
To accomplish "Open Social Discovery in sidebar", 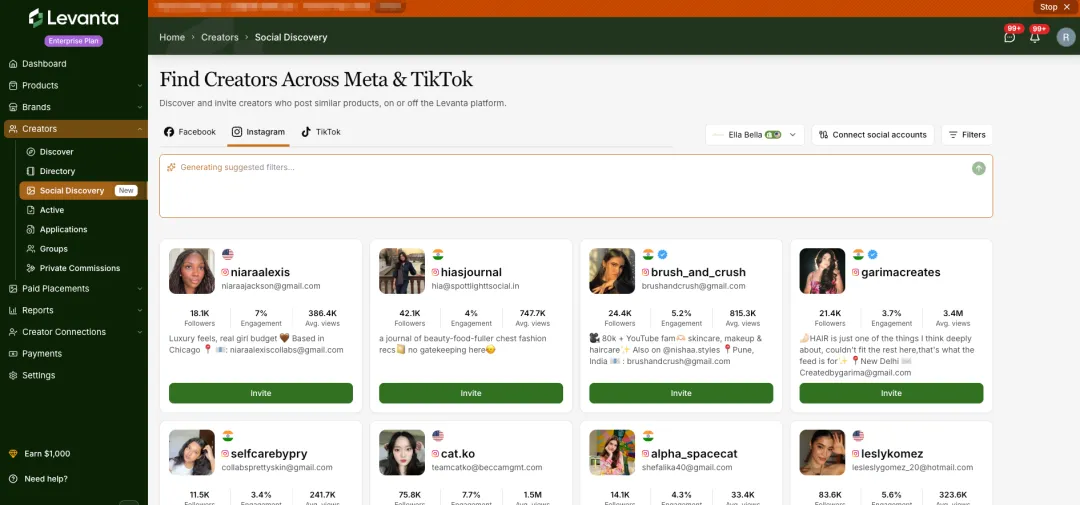I will click(x=83, y=191).
